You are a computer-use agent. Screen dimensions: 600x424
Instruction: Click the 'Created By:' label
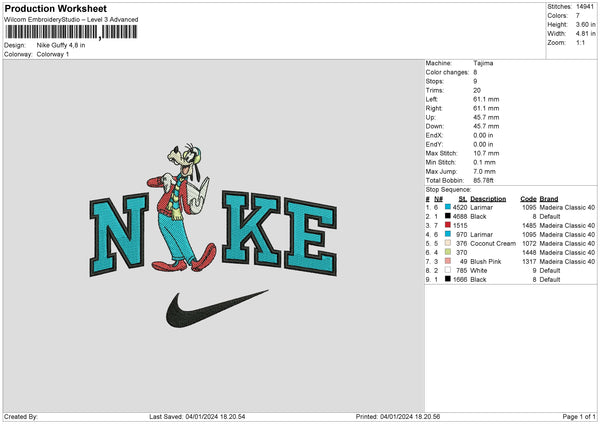click(21, 416)
